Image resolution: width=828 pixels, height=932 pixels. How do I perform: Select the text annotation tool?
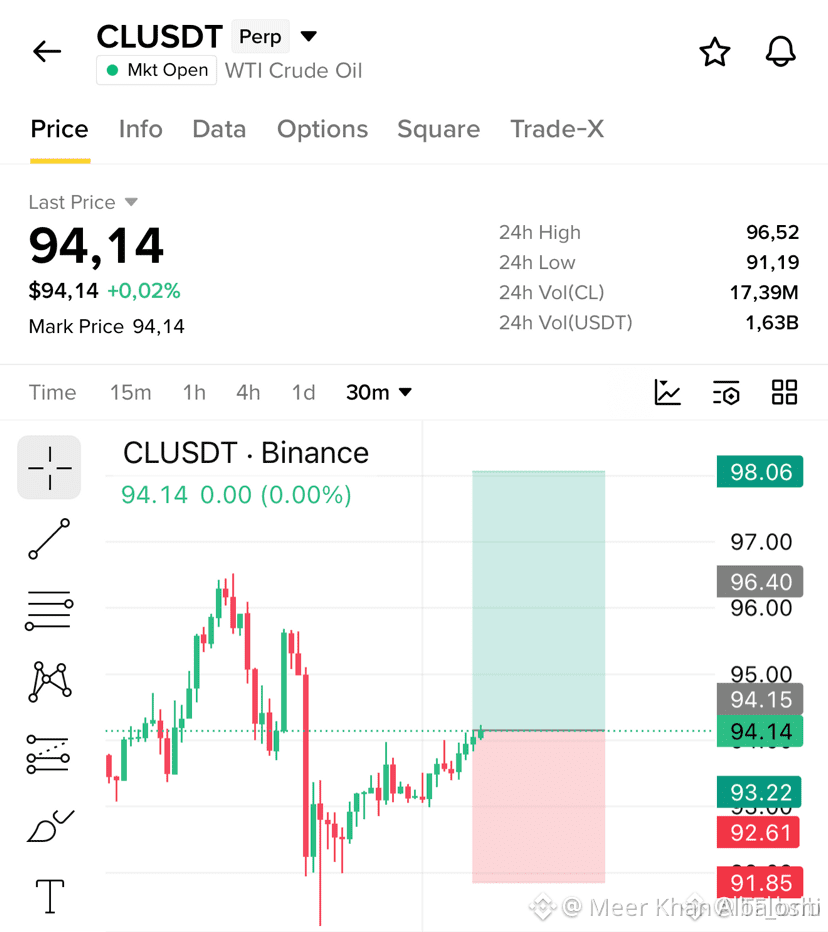click(50, 896)
